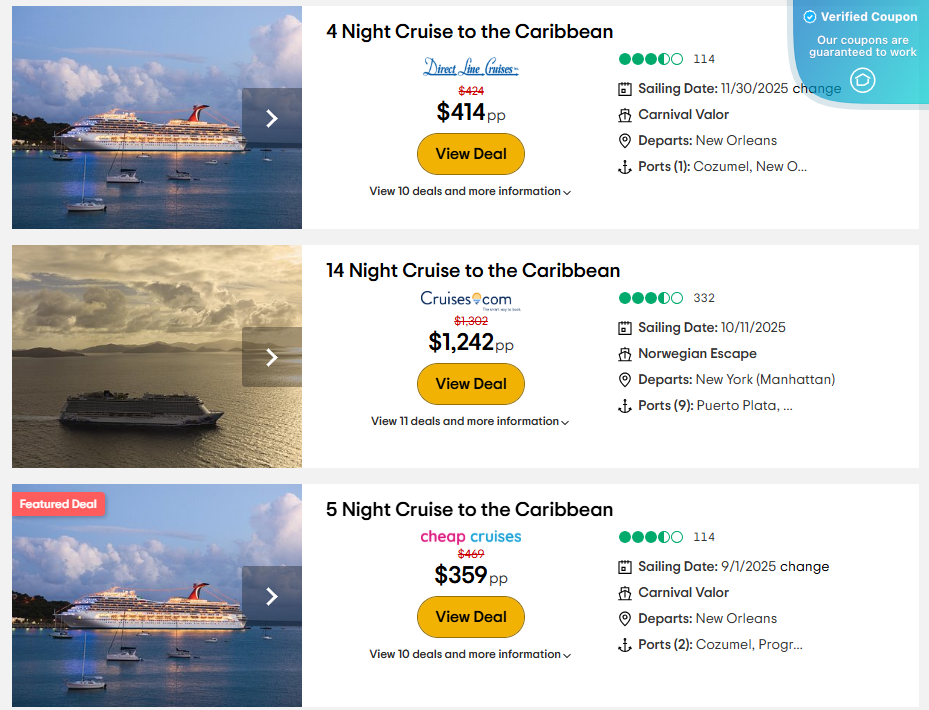Click the star rating for the Norwegian Escape cruise
929x710 pixels.
(x=651, y=297)
